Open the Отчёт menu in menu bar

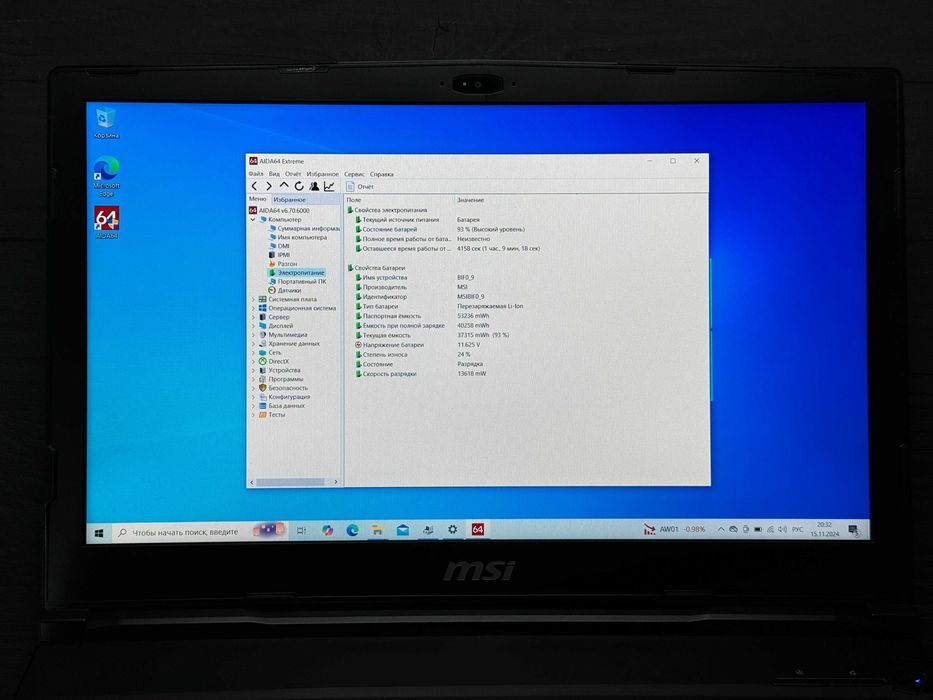pyautogui.click(x=293, y=174)
